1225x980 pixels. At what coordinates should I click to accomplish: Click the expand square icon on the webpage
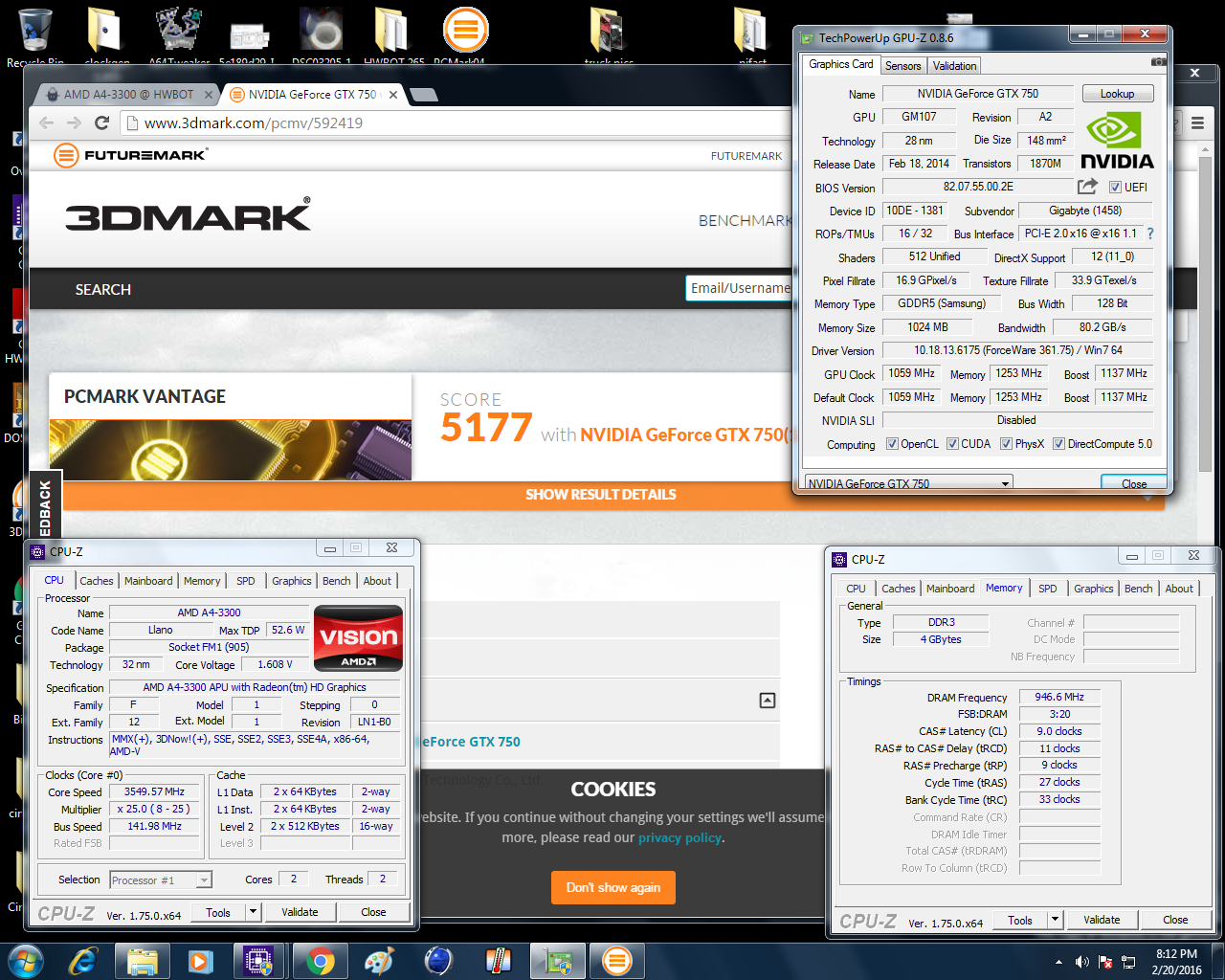768,701
